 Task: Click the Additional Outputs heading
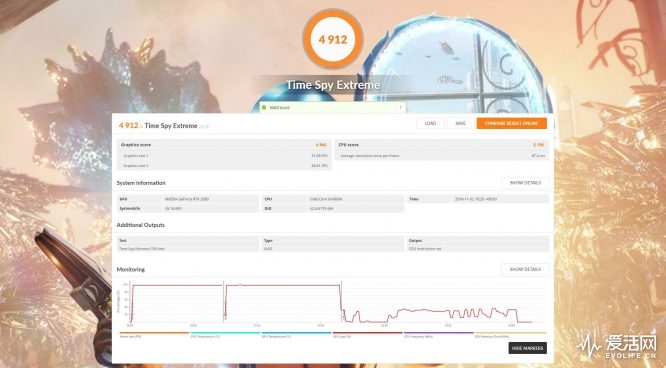coord(141,225)
